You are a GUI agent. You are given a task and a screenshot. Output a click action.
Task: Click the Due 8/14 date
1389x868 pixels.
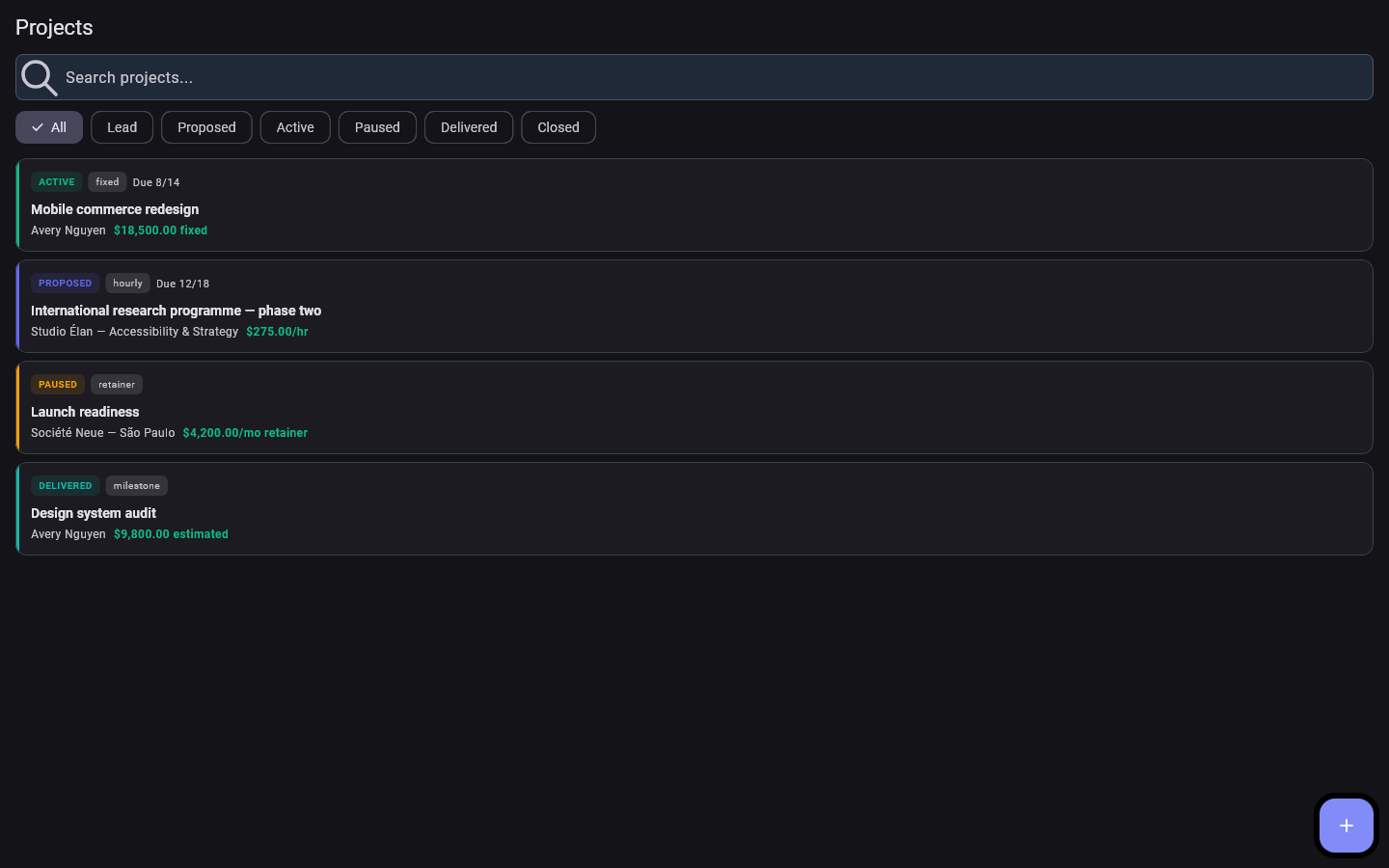[156, 182]
